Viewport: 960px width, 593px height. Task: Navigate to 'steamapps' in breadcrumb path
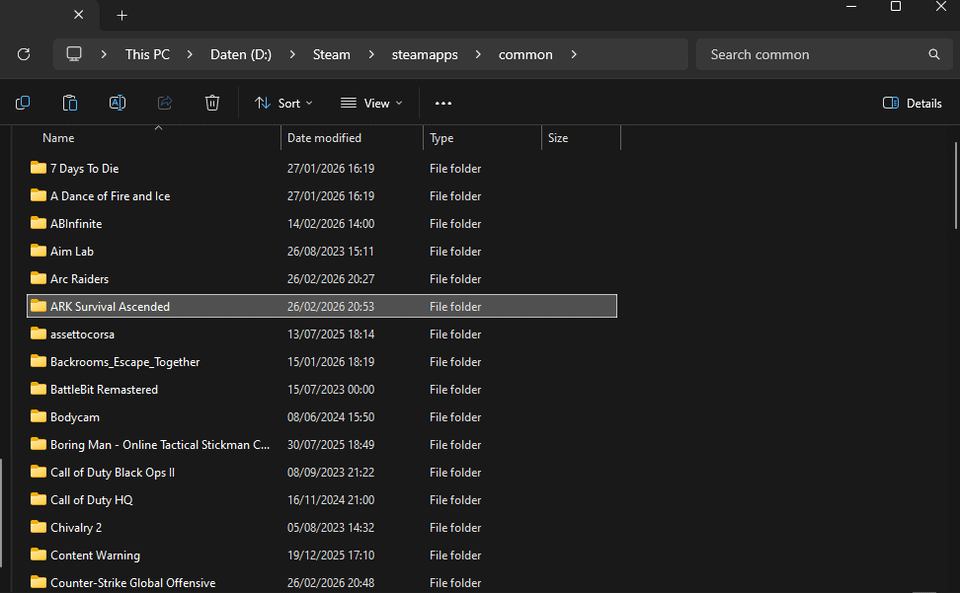(424, 54)
